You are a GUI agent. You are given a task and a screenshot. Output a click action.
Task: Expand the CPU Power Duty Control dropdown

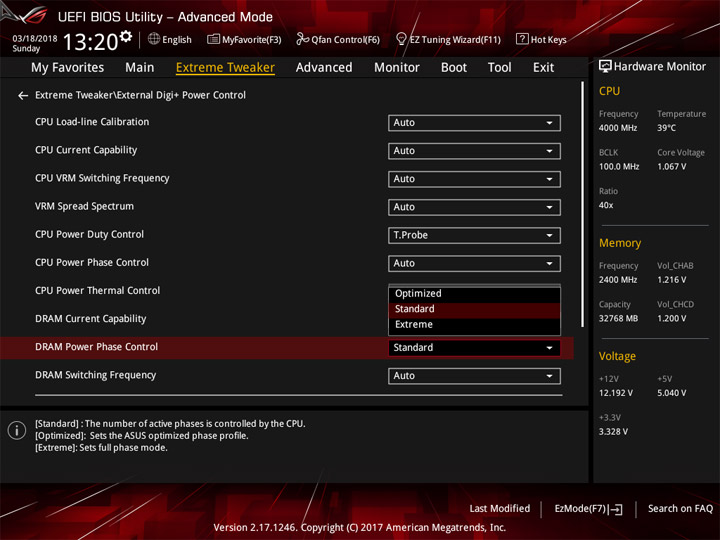pyautogui.click(x=474, y=236)
